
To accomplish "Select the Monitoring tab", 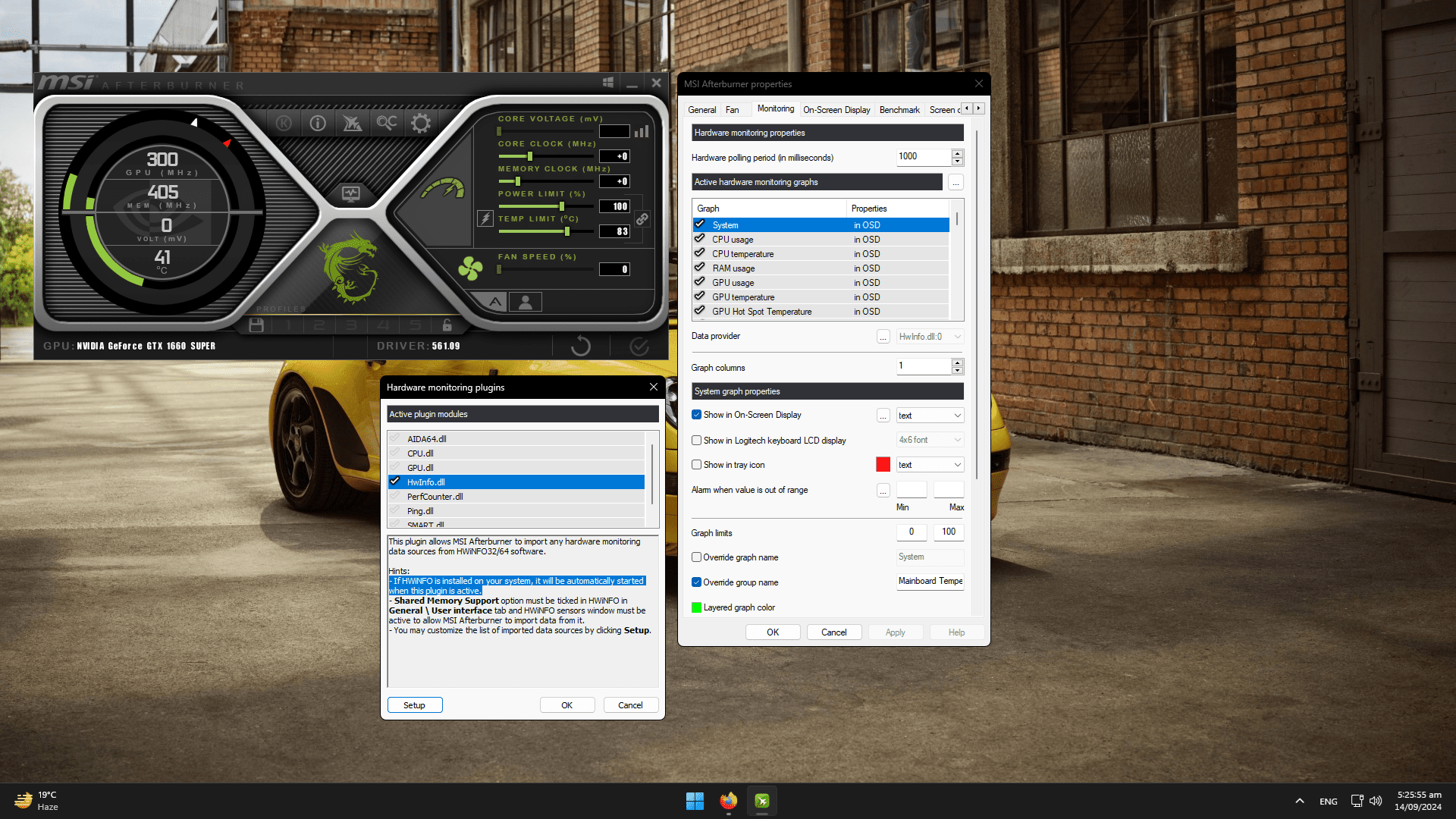I will (x=776, y=108).
